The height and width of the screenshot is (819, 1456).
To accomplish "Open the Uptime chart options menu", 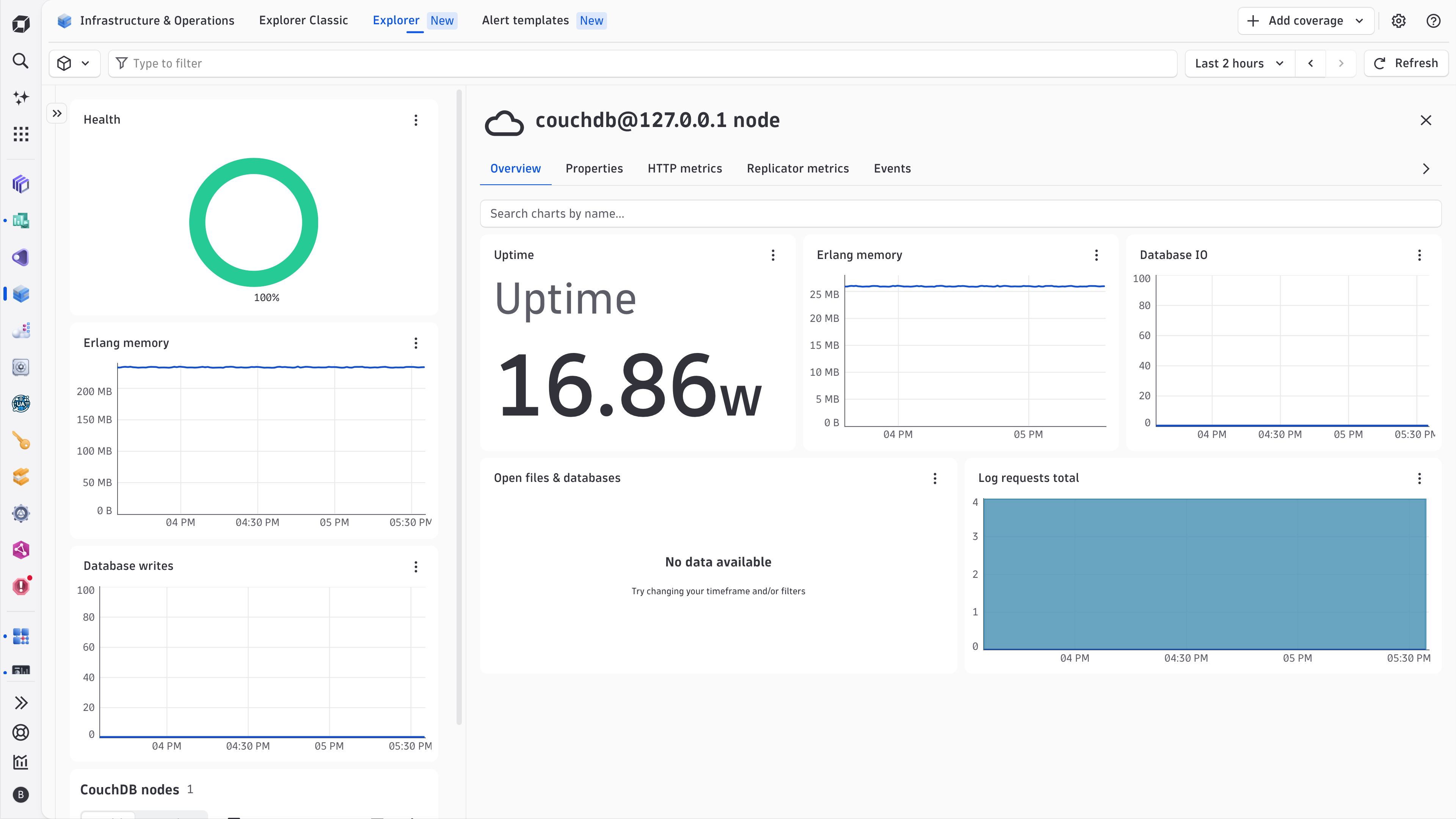I will pos(773,256).
